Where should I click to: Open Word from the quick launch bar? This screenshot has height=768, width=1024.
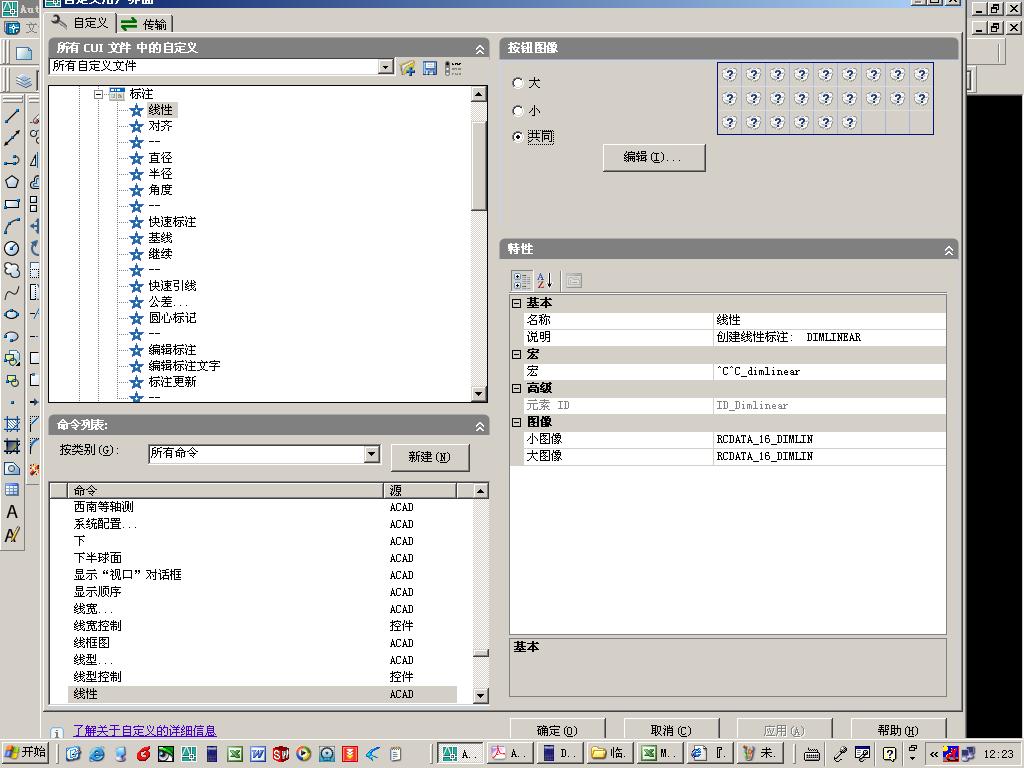tap(258, 754)
